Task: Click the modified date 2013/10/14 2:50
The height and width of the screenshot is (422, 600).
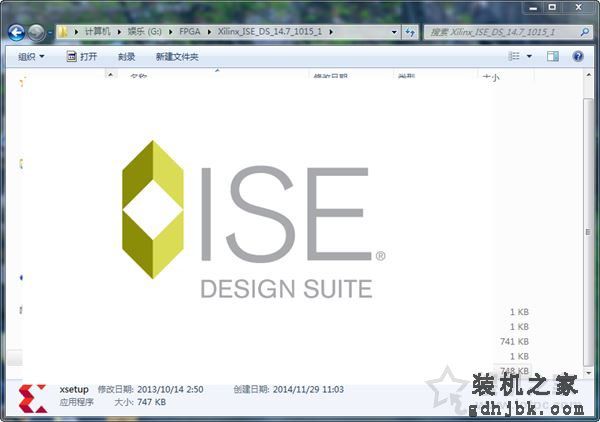Action: [170, 389]
